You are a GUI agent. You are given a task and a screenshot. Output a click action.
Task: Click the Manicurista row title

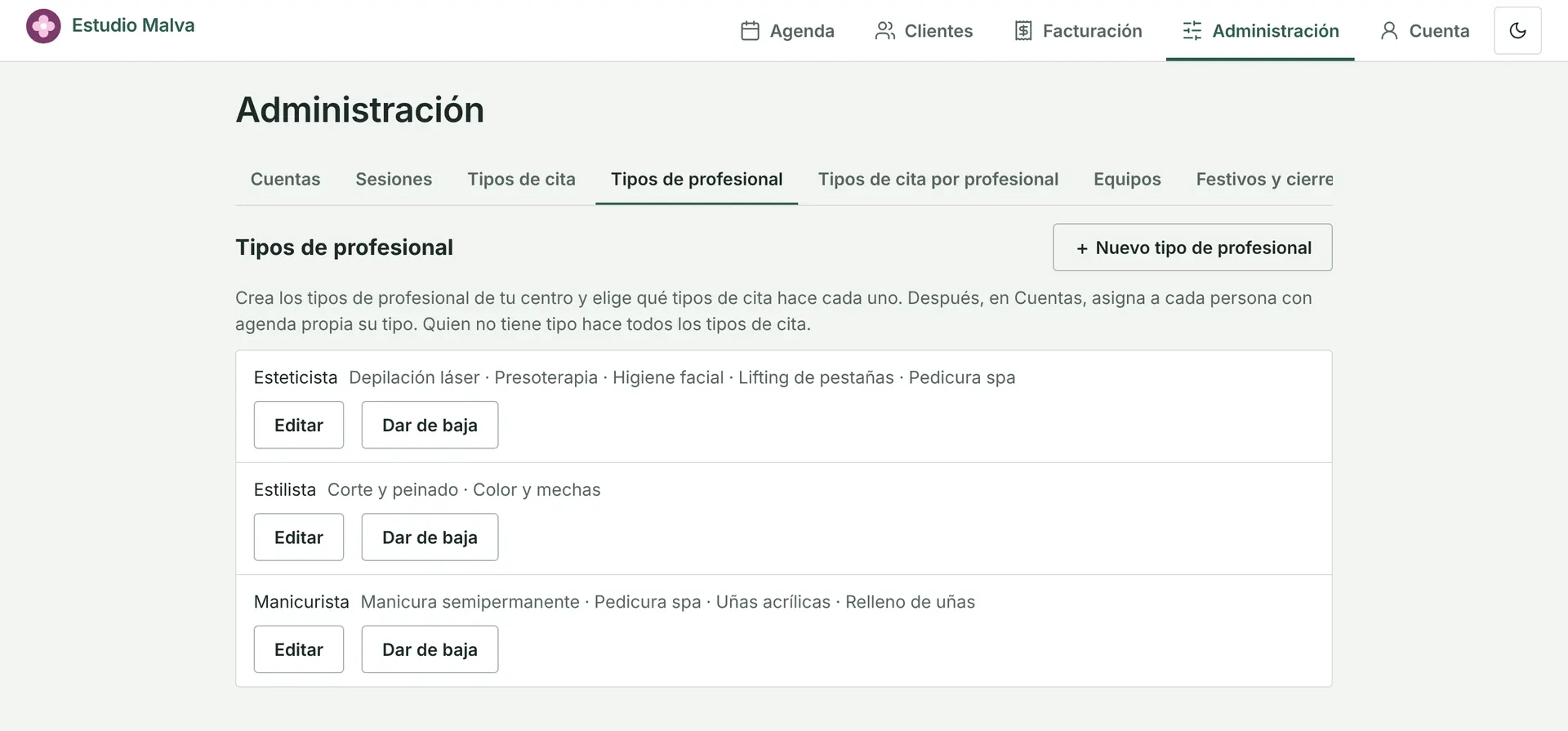pos(301,602)
